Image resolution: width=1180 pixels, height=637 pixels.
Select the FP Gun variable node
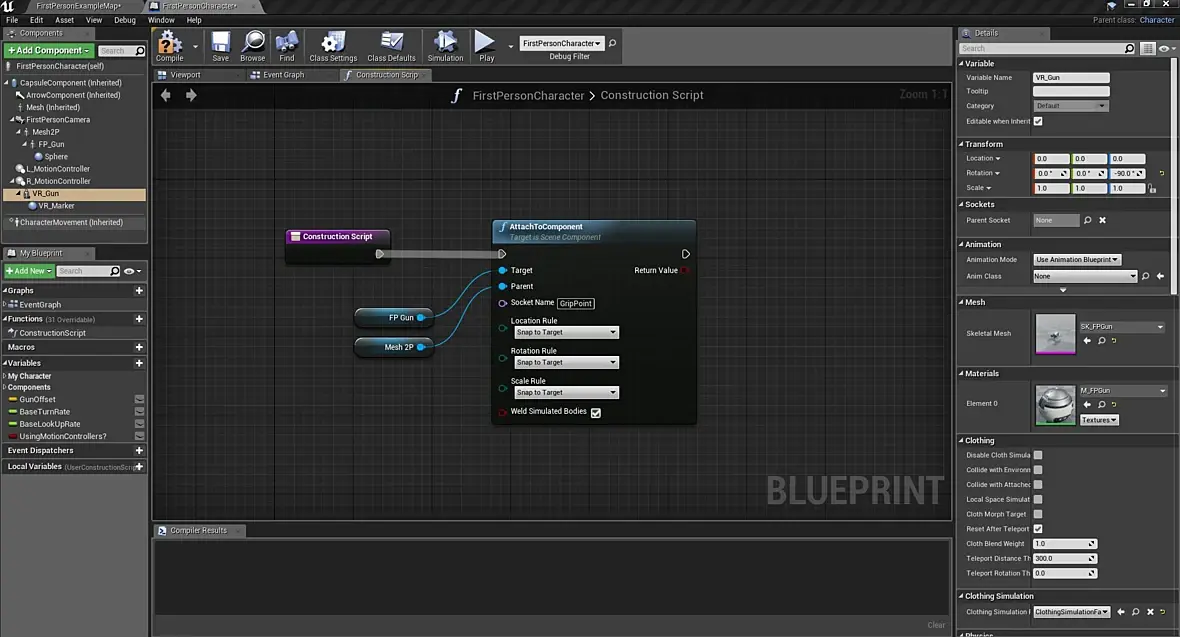click(x=394, y=318)
